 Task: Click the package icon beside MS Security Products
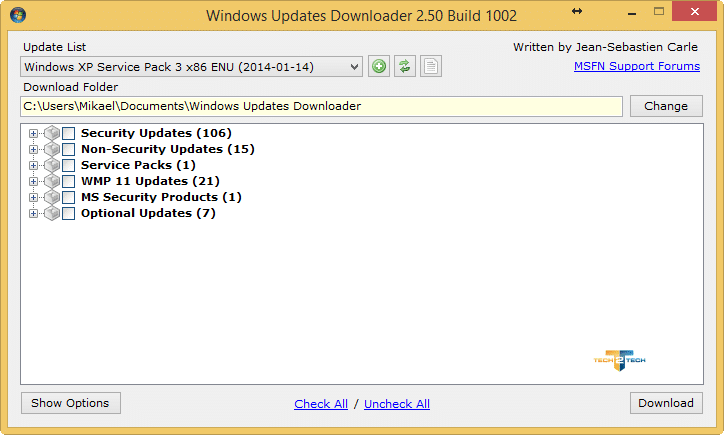pyautogui.click(x=52, y=197)
